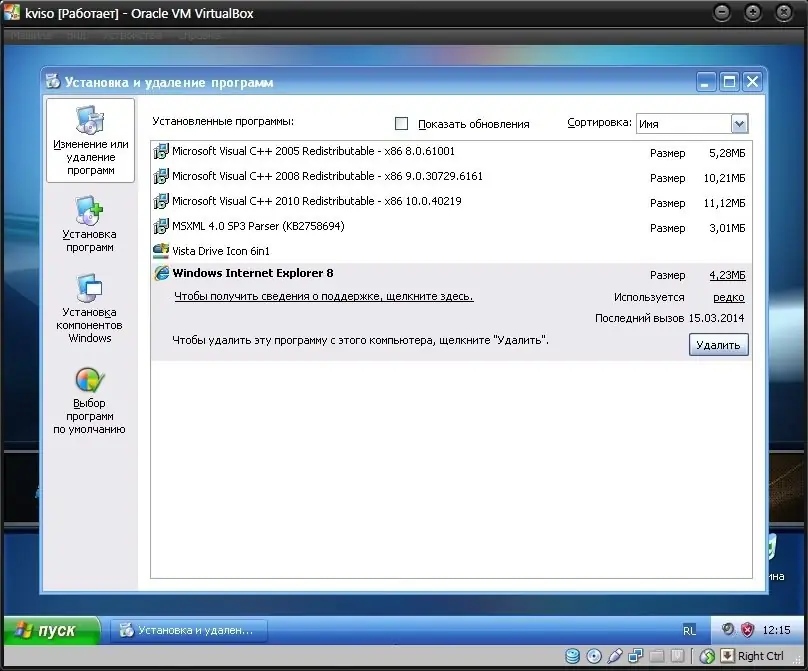Click the audio volume icon in the tray
The height and width of the screenshot is (671, 808).
click(x=727, y=629)
